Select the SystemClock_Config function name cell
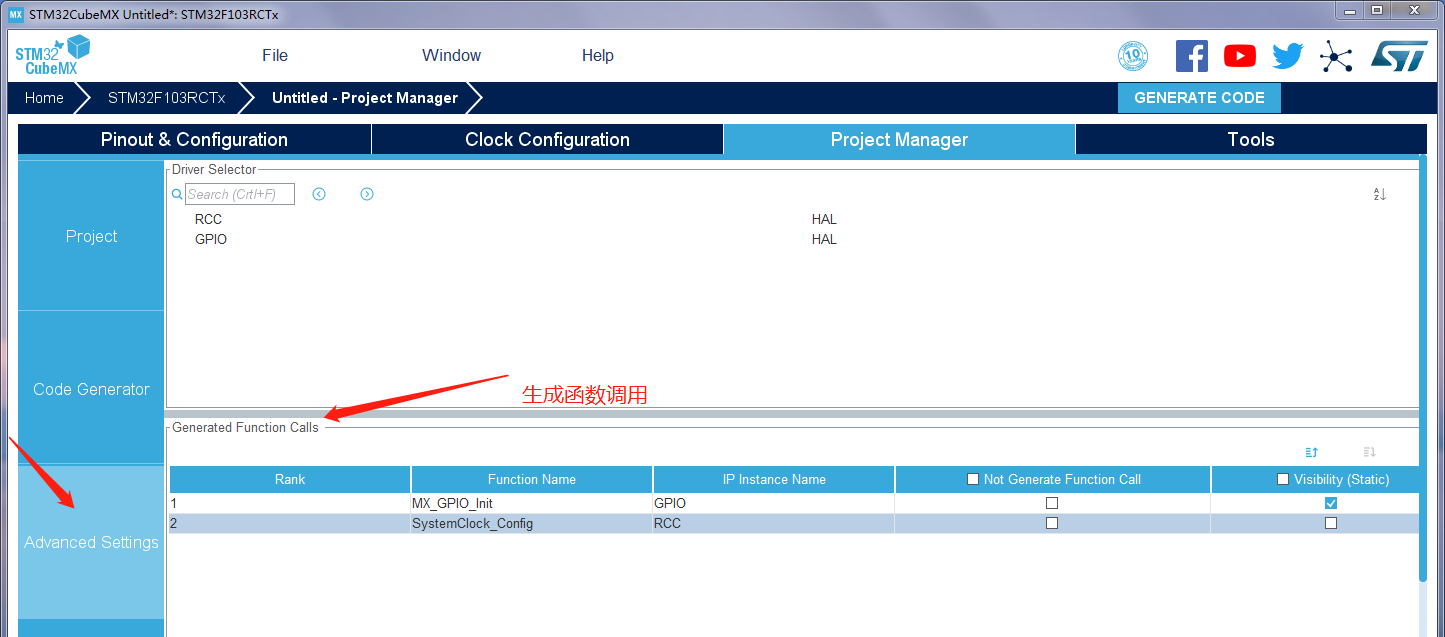This screenshot has width=1445, height=637. tap(531, 523)
